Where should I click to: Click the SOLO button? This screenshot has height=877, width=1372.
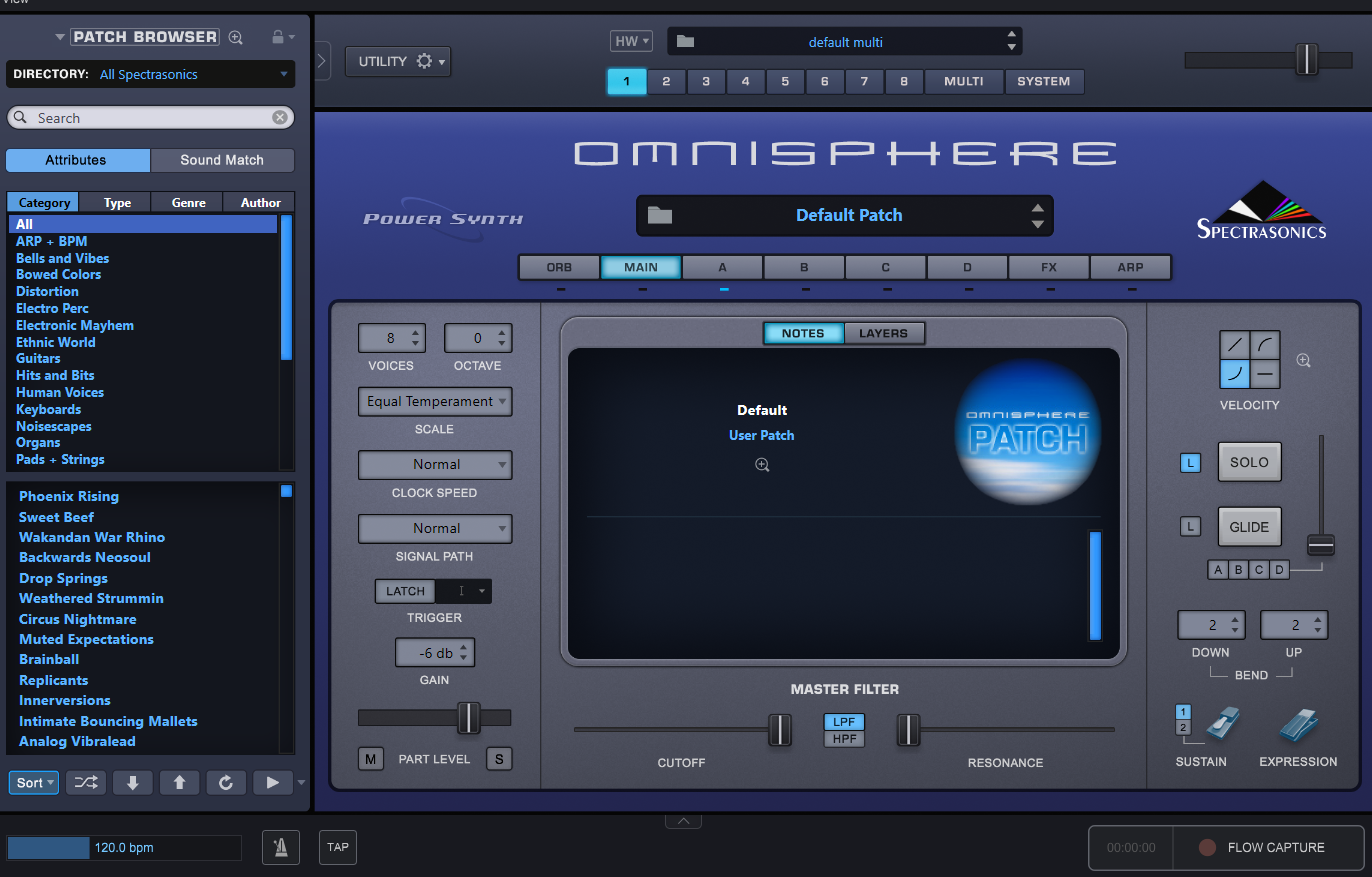click(1249, 463)
